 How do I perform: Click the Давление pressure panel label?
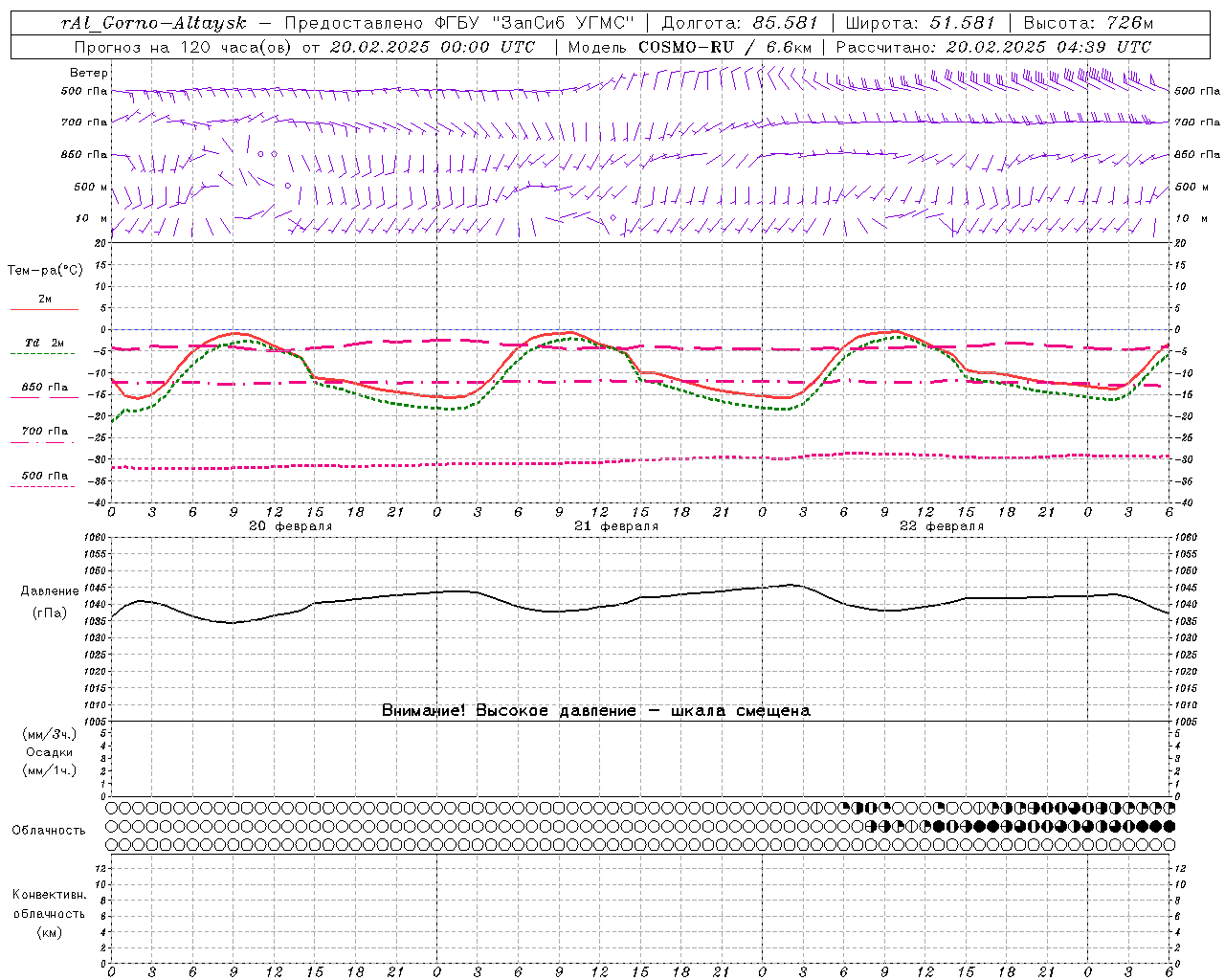pyautogui.click(x=50, y=591)
